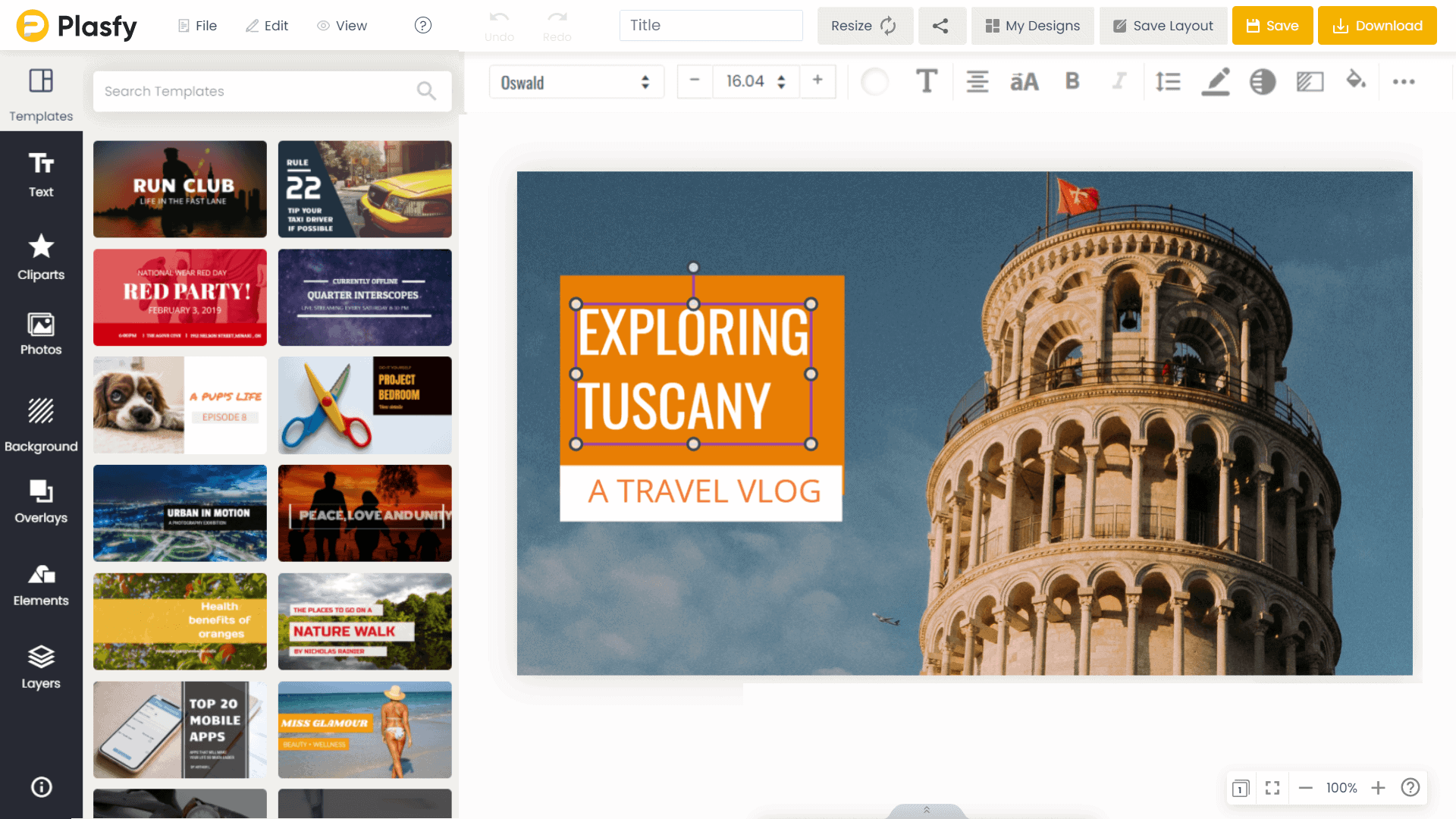Open the Oswald font dropdown
The height and width of the screenshot is (819, 1456).
pos(576,82)
